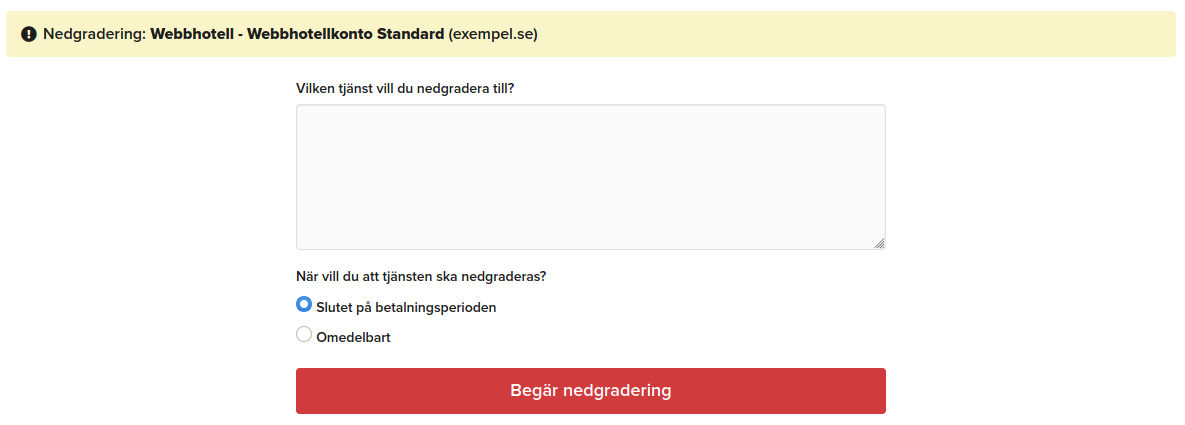Viewport: 1185px width, 425px height.
Task: Click the "(exempel.se)" domain text
Action: coord(493,34)
